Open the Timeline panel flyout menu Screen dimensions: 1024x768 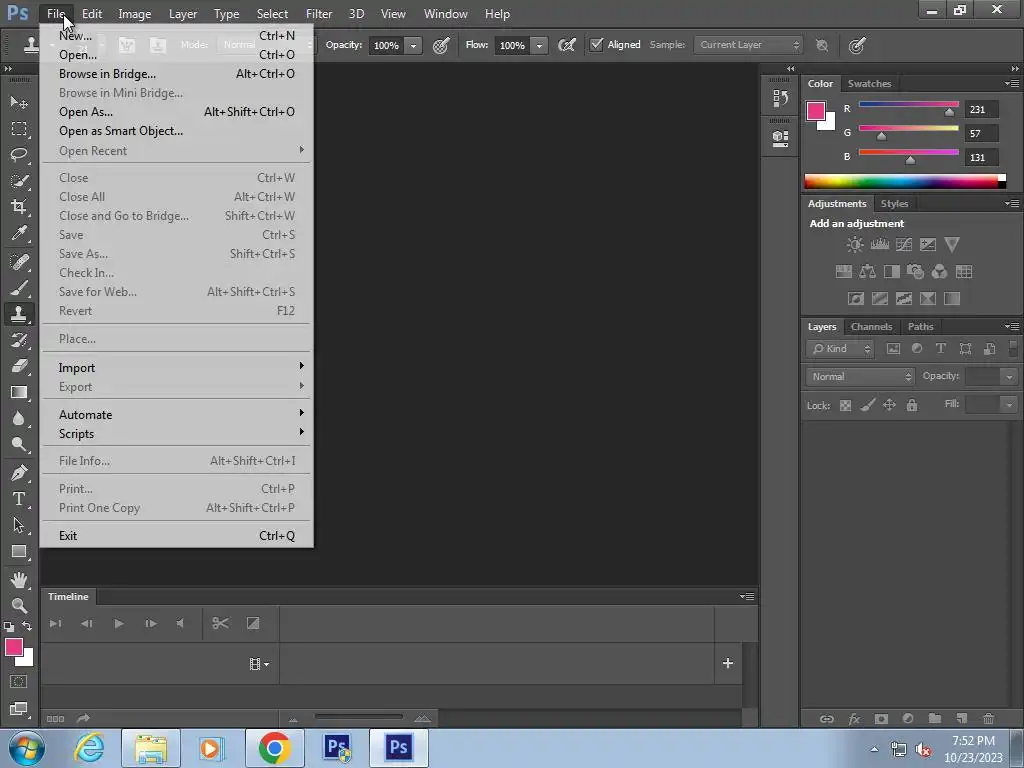(747, 596)
